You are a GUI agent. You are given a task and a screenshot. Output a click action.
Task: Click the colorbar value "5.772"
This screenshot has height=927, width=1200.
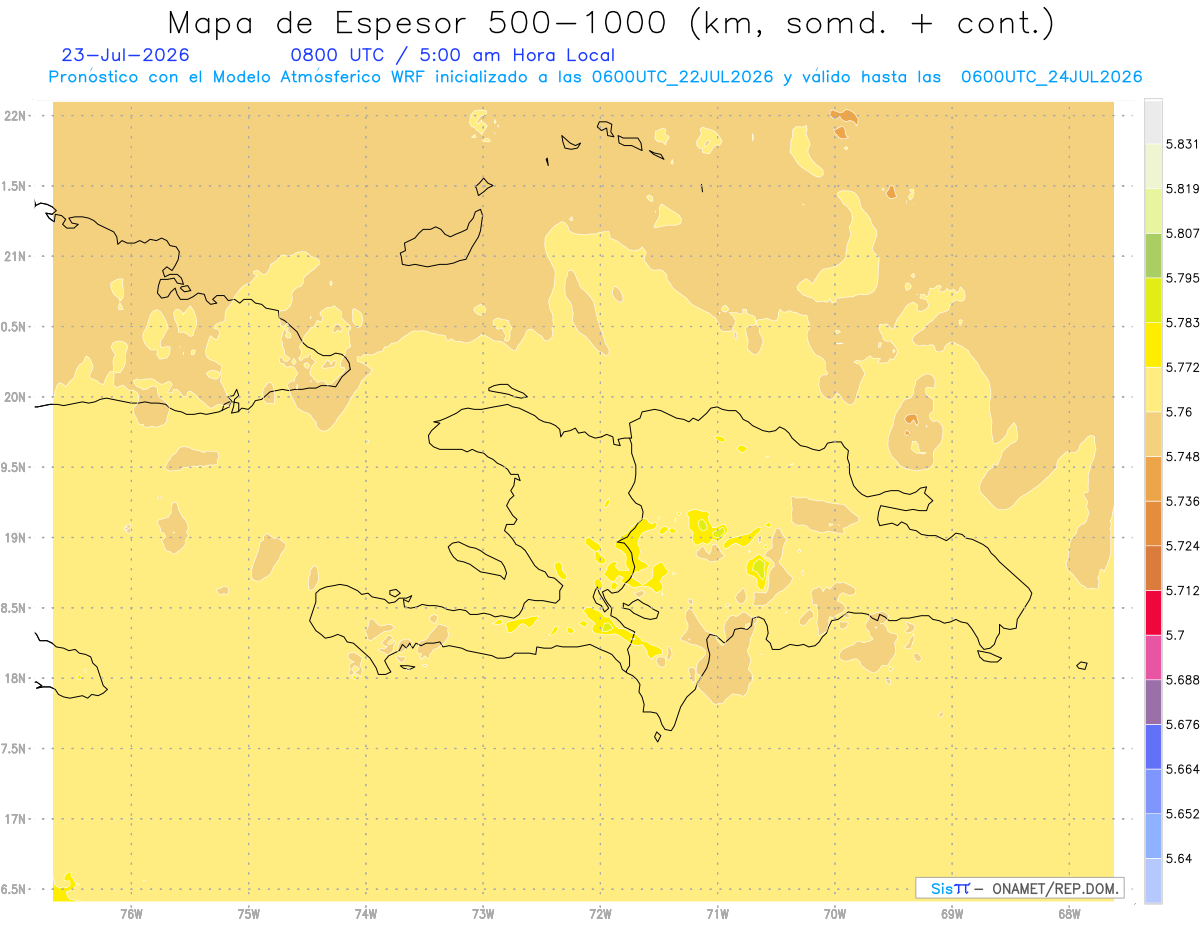1183,367
